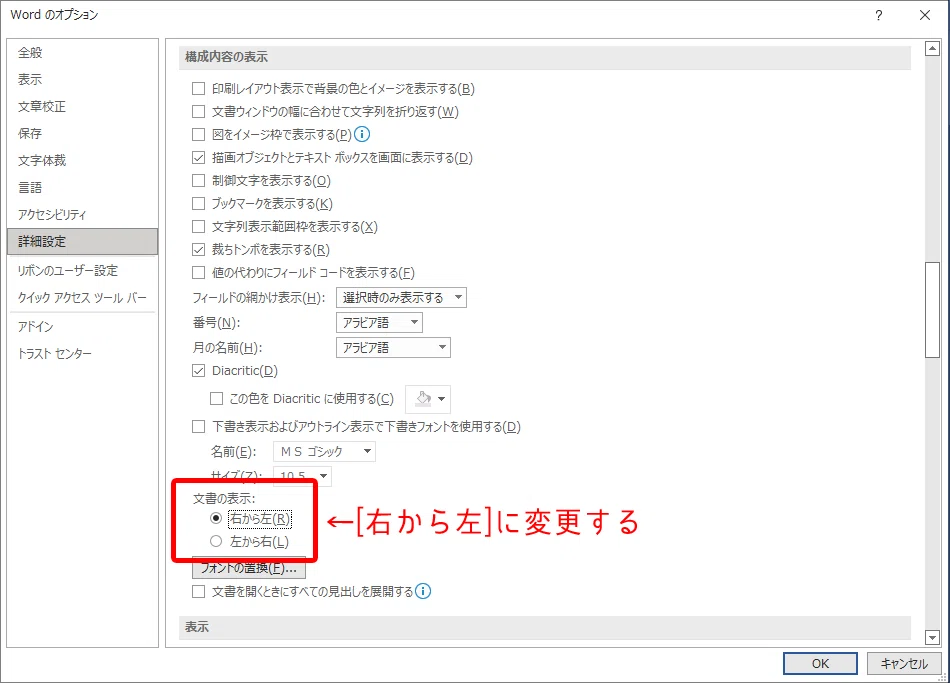Viewport: 950px width, 683px height.
Task: Click info icon beside 図をイメージ枠で表示する
Action: tap(362, 134)
